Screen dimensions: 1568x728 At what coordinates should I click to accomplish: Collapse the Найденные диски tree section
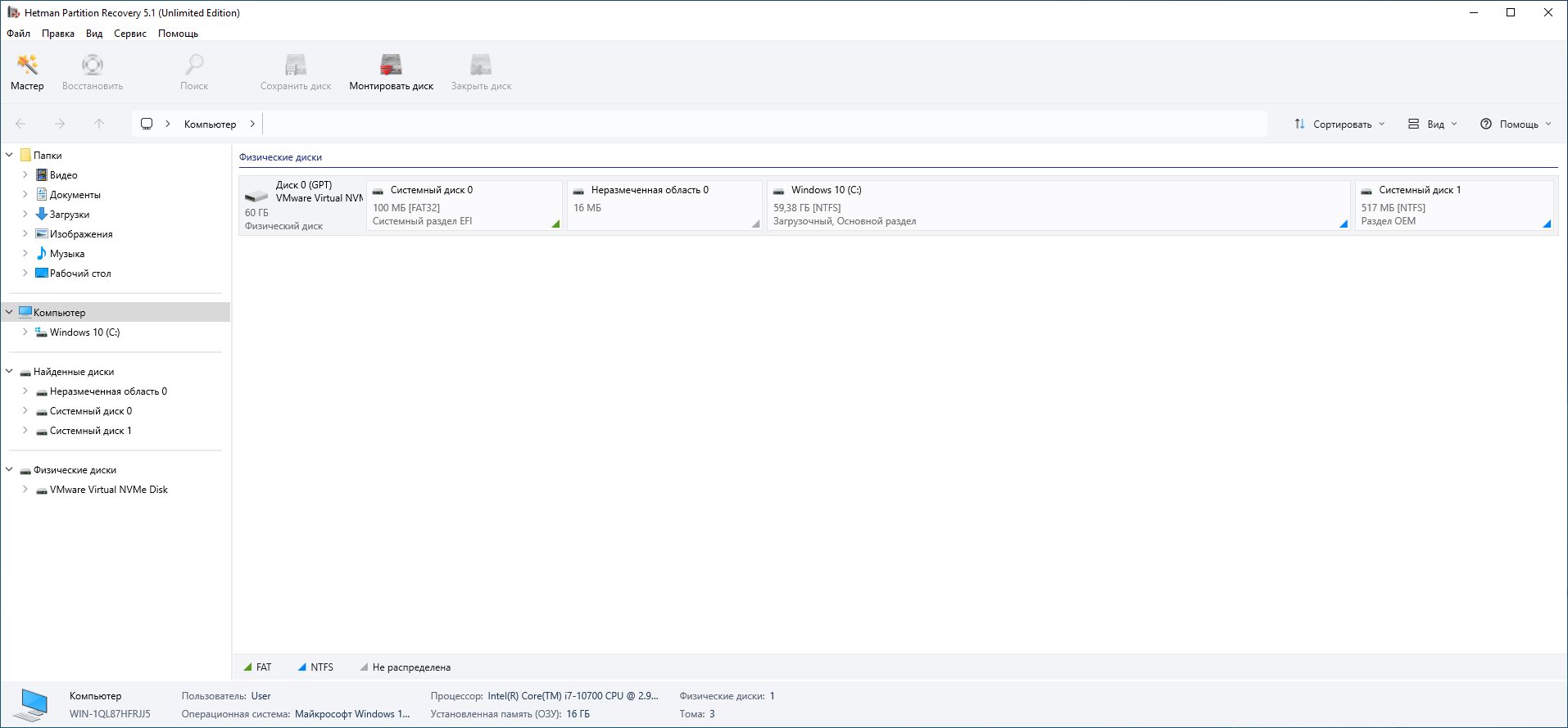coord(9,372)
